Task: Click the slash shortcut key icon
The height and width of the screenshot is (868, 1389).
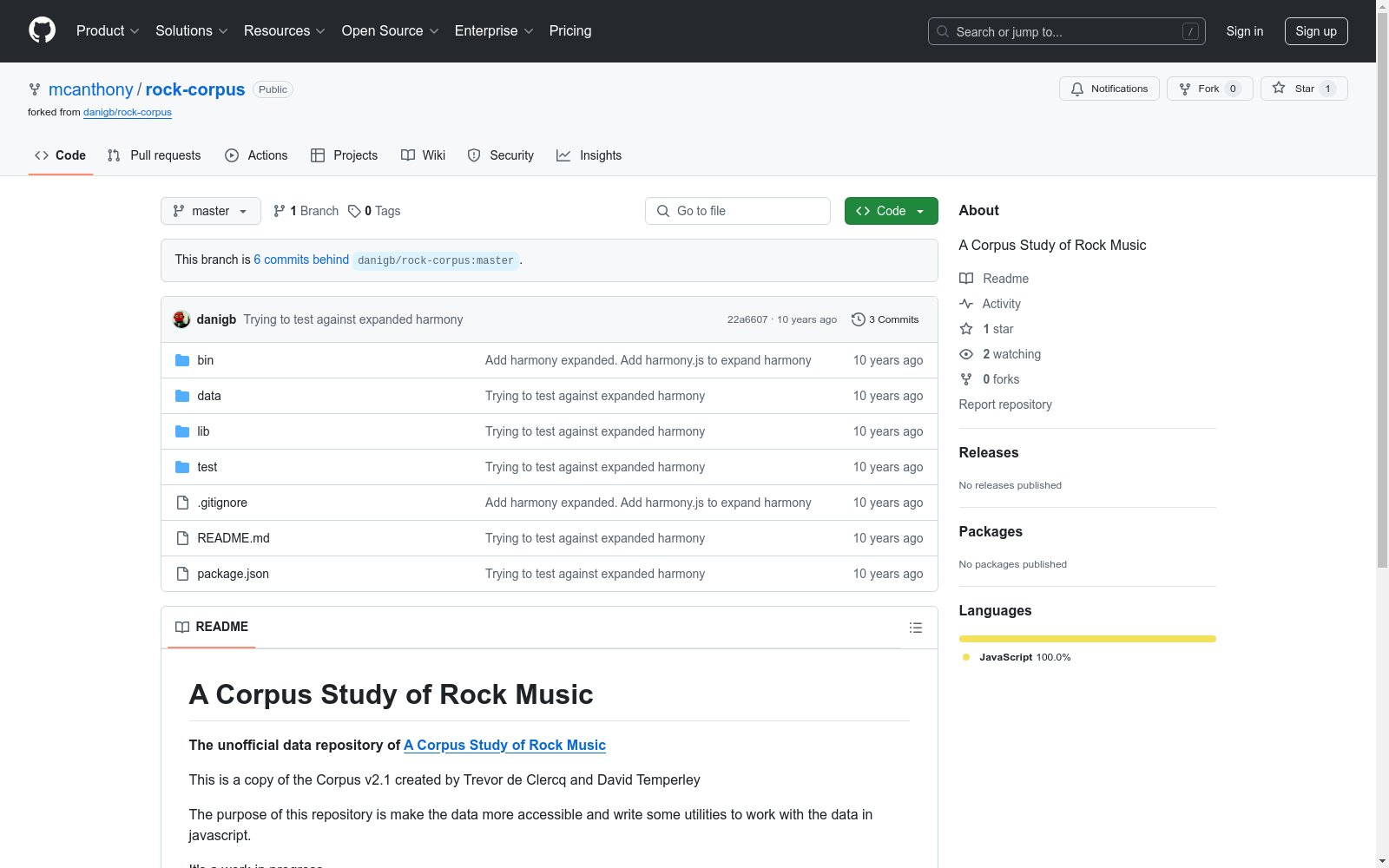Action: click(1190, 31)
